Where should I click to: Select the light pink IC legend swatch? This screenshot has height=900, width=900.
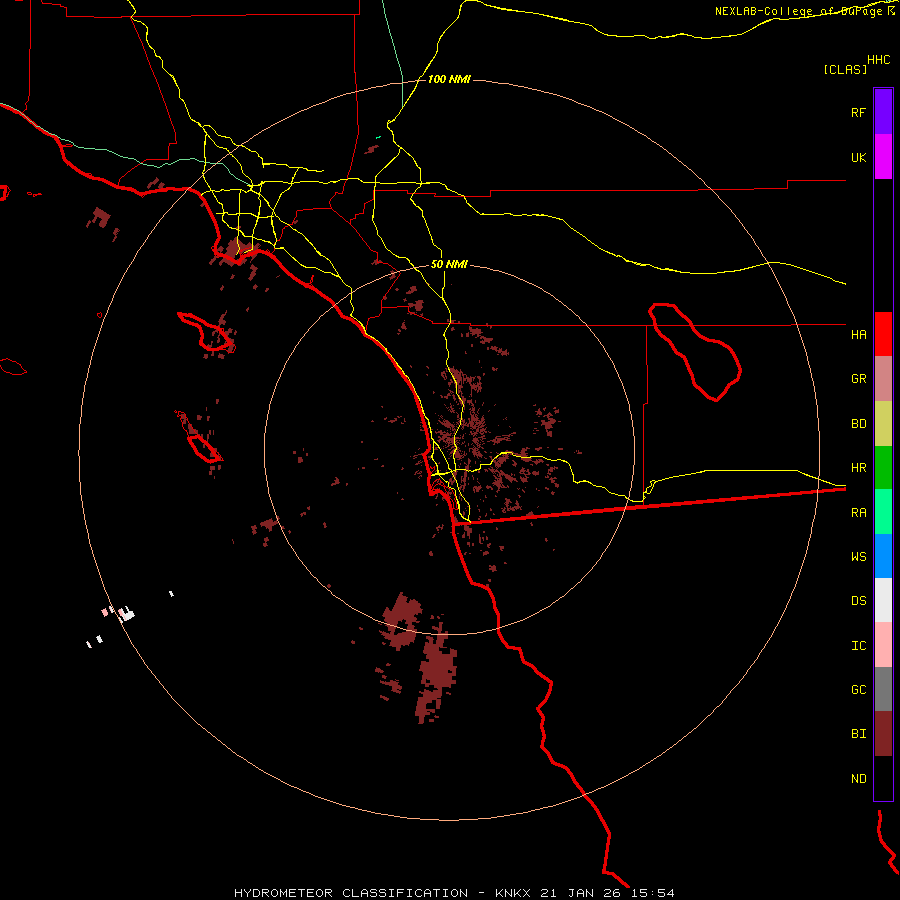(x=883, y=645)
